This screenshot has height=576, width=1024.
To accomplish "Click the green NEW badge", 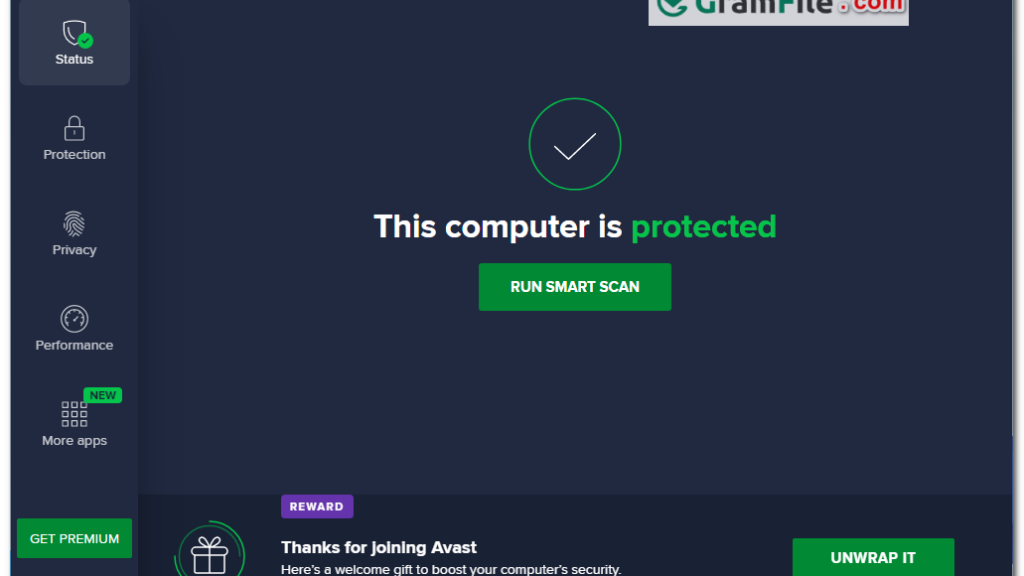I will click(x=103, y=395).
